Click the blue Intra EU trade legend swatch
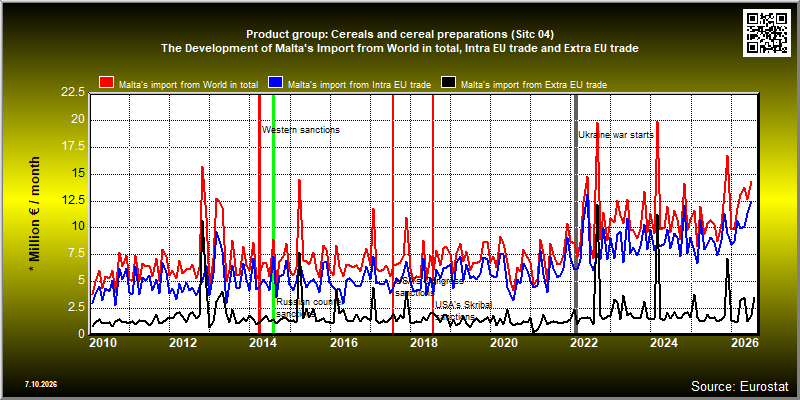Screen dimensions: 800x400 276,83
